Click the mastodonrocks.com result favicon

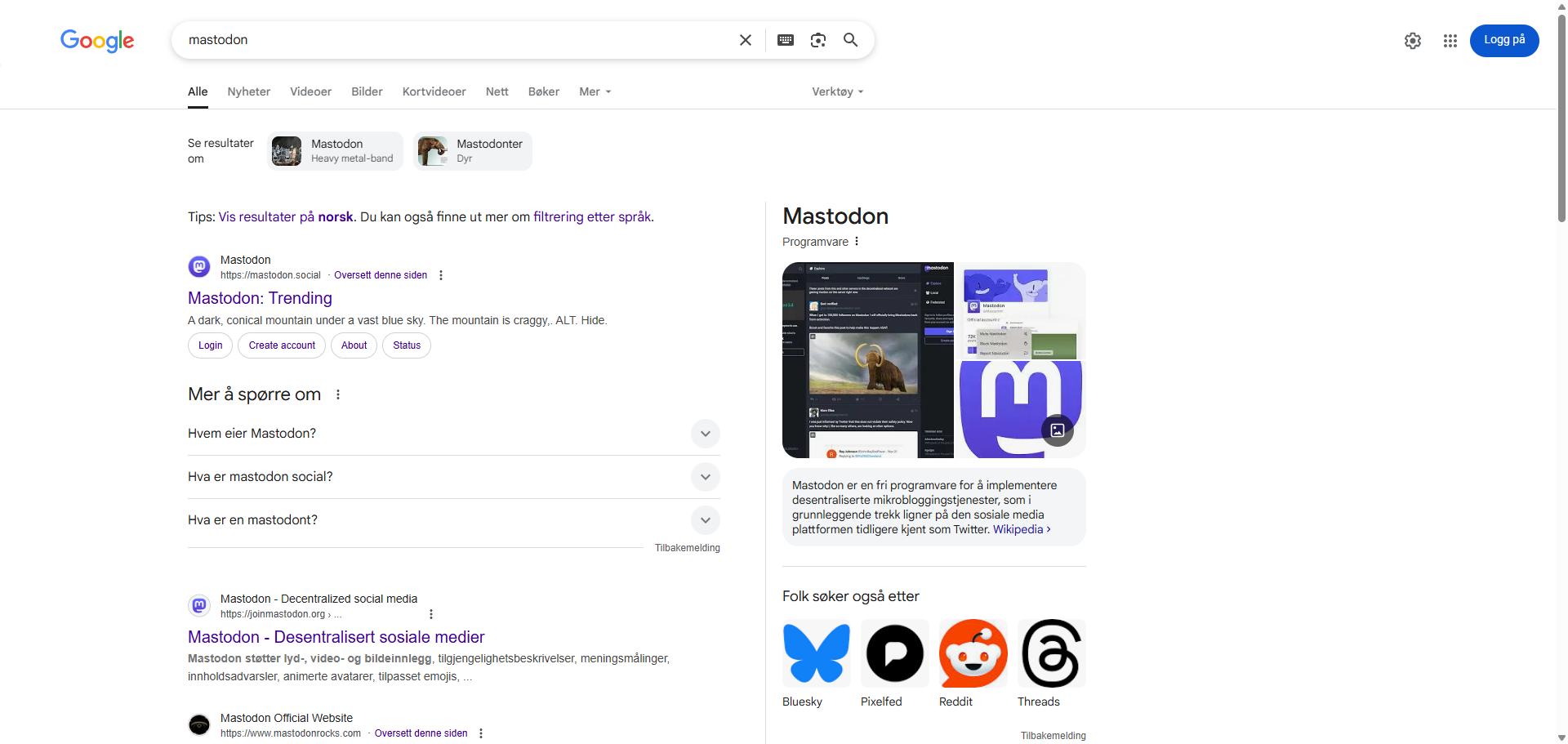pos(199,724)
